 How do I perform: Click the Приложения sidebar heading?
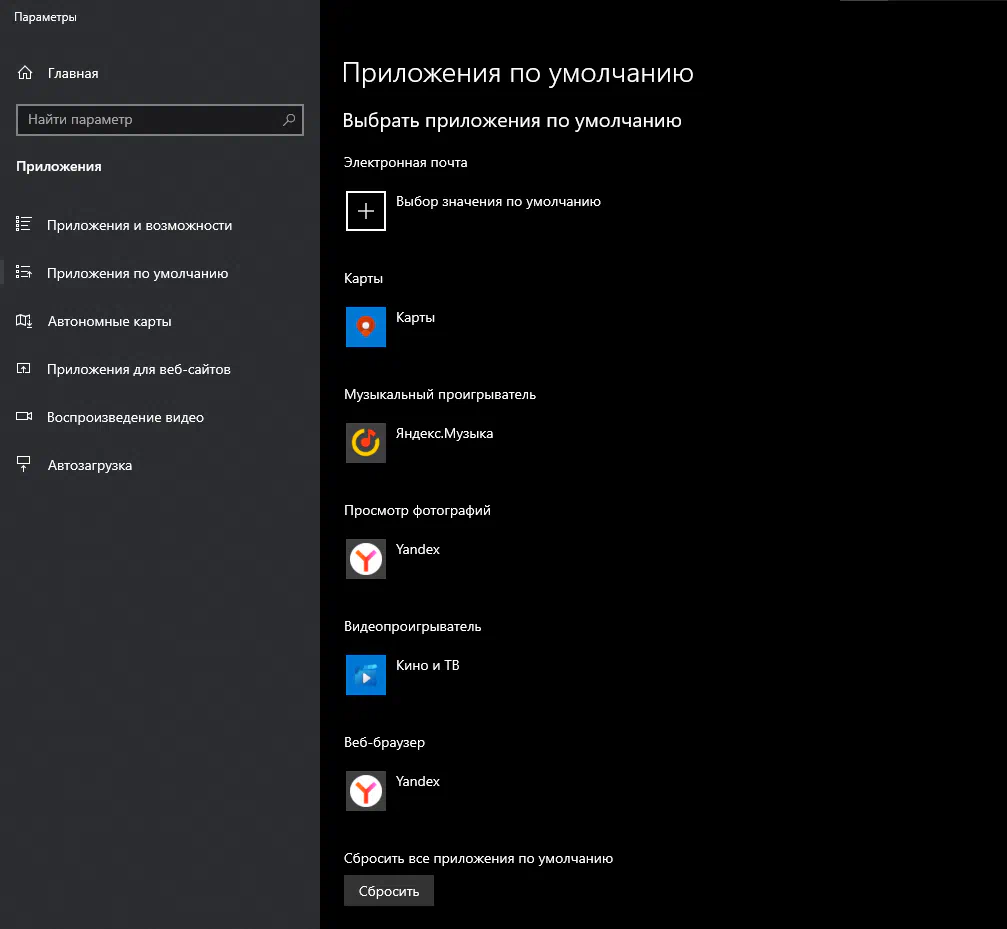[58, 166]
